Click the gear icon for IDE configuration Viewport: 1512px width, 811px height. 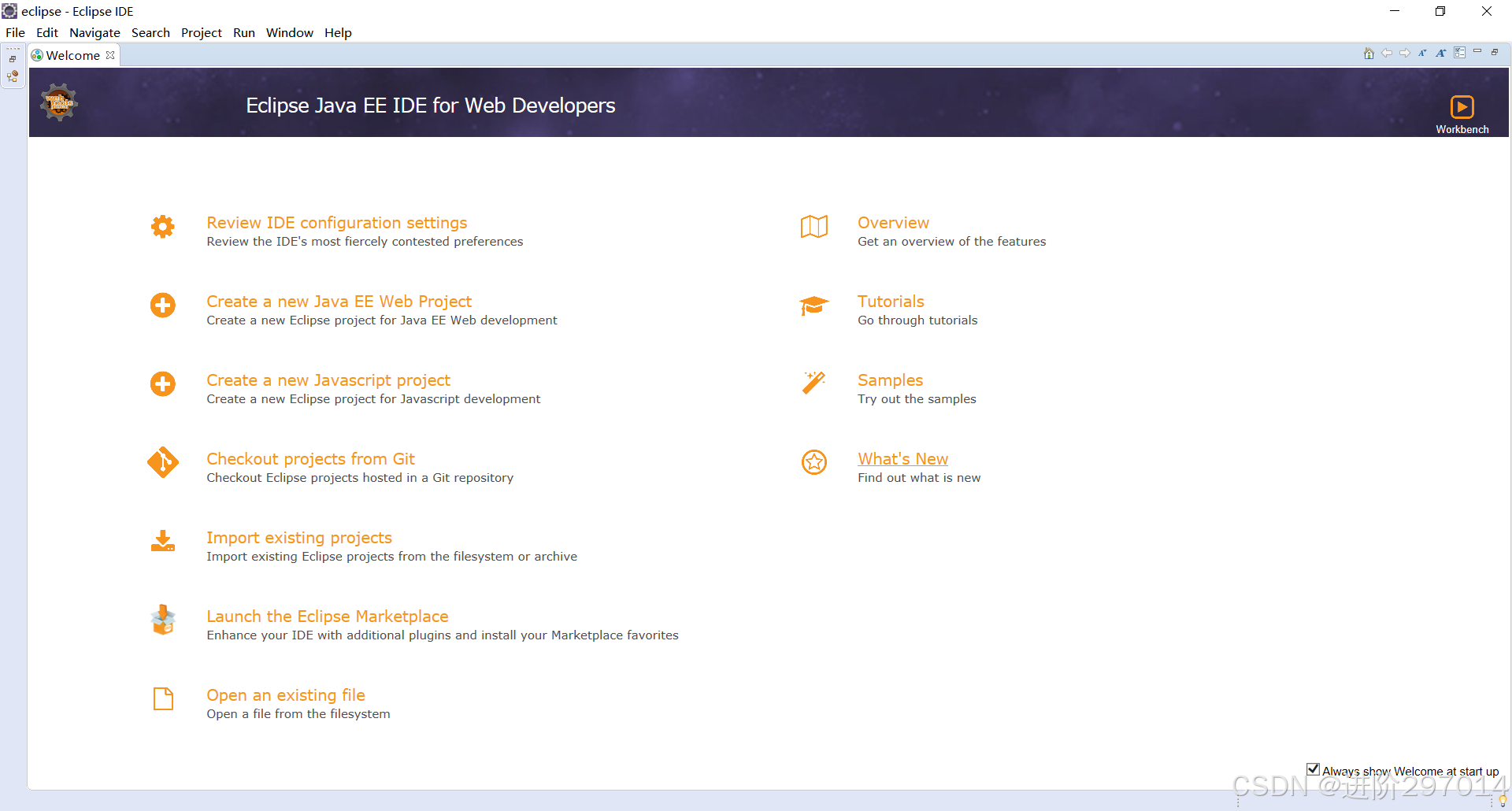click(163, 227)
